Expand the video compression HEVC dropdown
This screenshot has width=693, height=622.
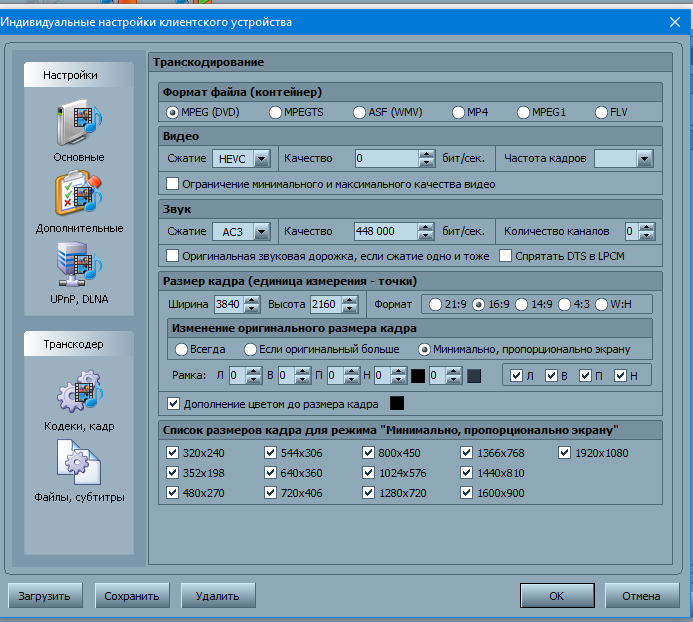pos(262,158)
